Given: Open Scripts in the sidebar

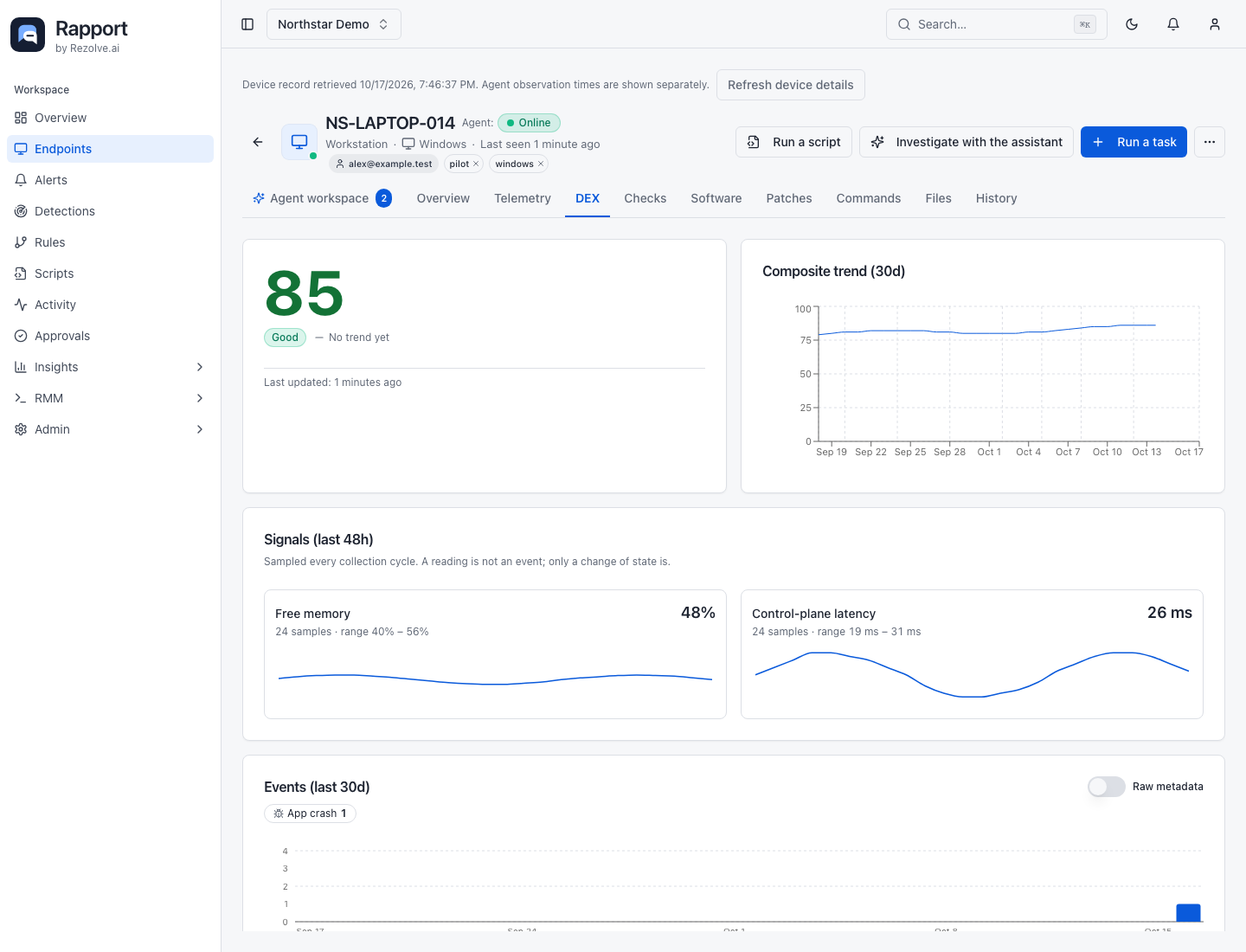Looking at the screenshot, I should (x=110, y=273).
